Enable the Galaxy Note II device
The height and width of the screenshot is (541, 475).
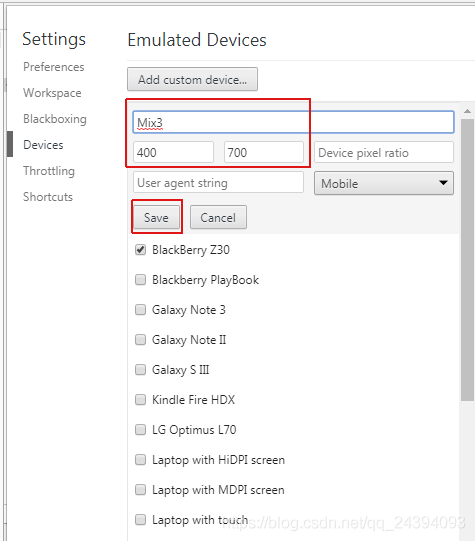[x=140, y=340]
